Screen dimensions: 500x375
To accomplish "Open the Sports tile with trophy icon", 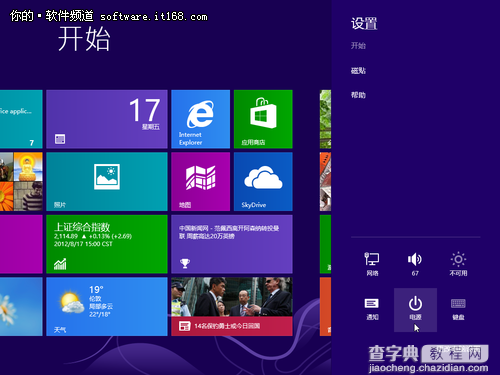I will [x=232, y=244].
